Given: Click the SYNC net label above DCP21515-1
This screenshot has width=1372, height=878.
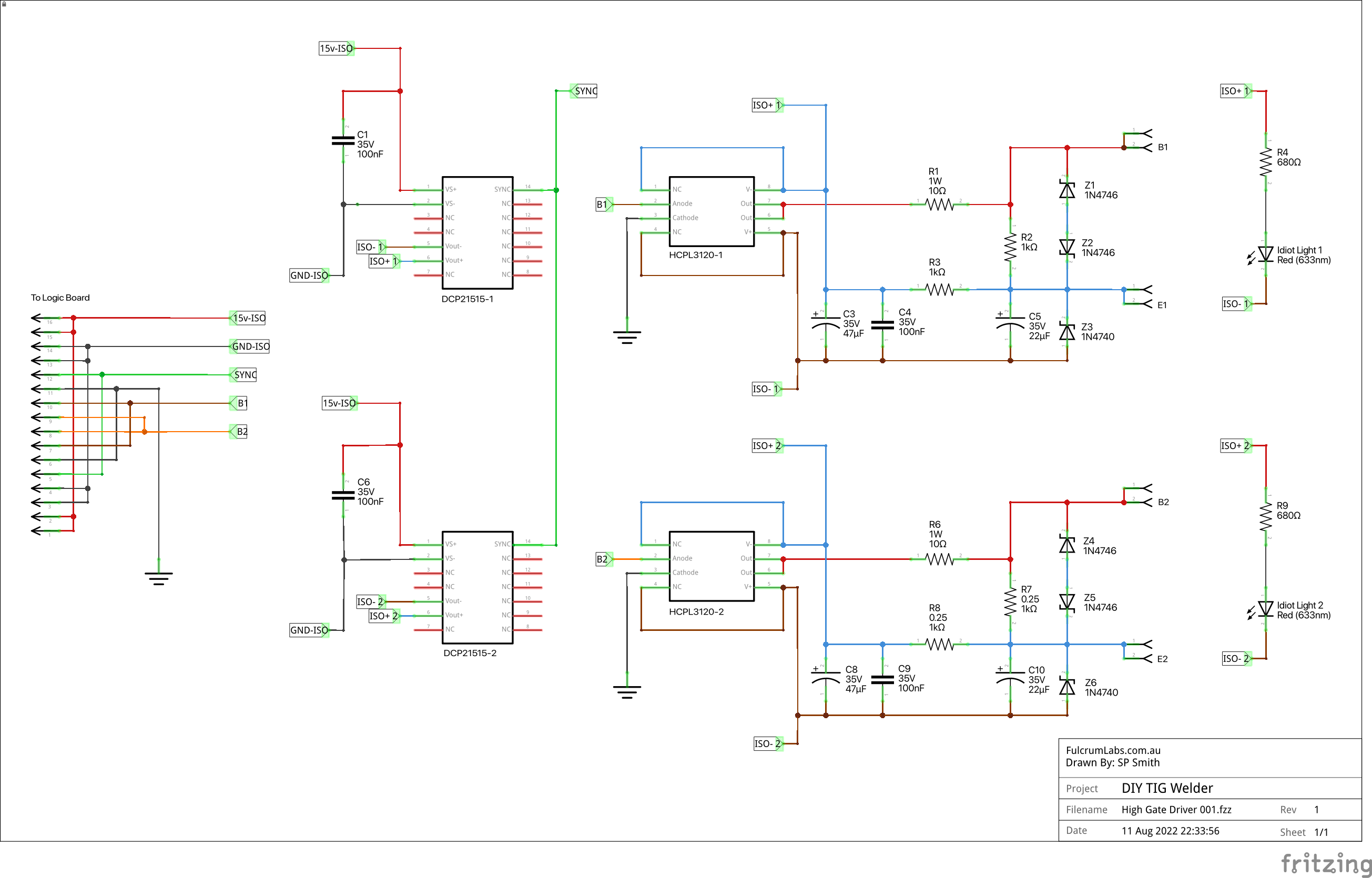Looking at the screenshot, I should (583, 90).
